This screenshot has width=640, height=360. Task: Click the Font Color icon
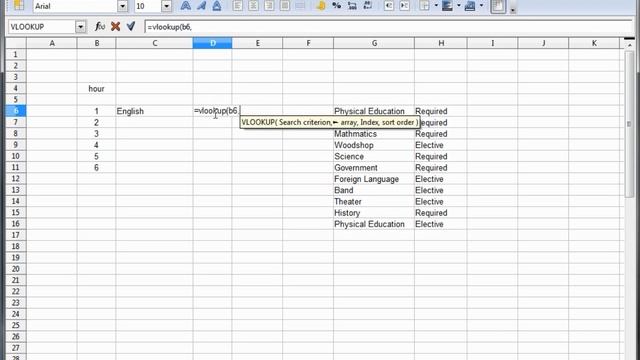point(470,6)
